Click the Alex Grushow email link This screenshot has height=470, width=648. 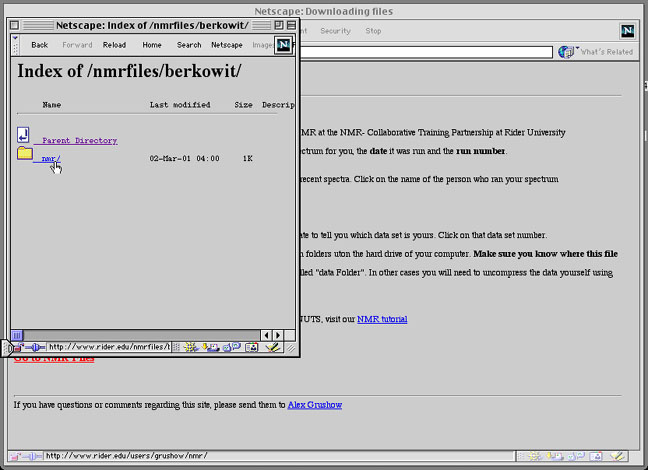tap(314, 405)
